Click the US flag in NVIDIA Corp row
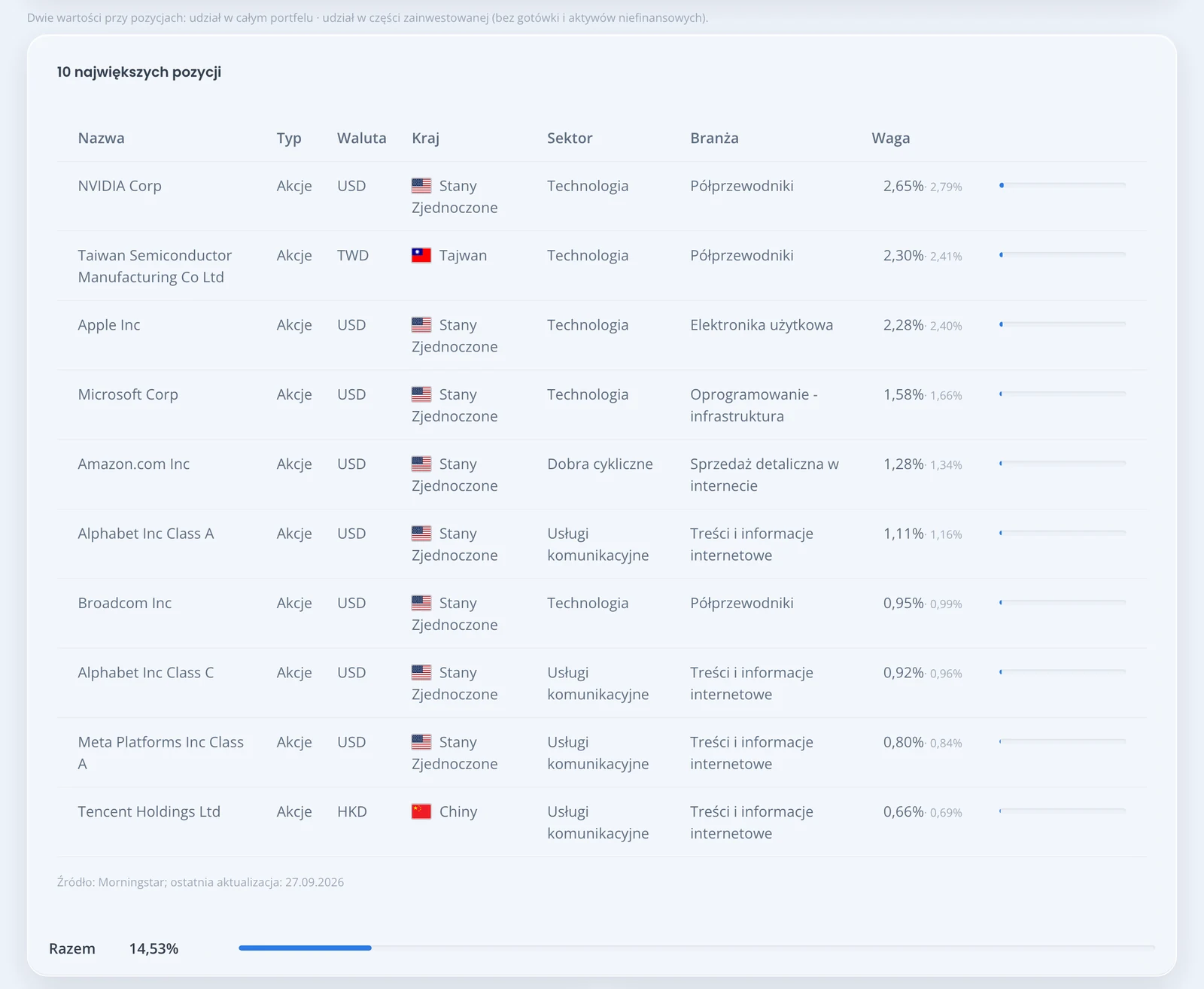1204x989 pixels. pos(421,185)
